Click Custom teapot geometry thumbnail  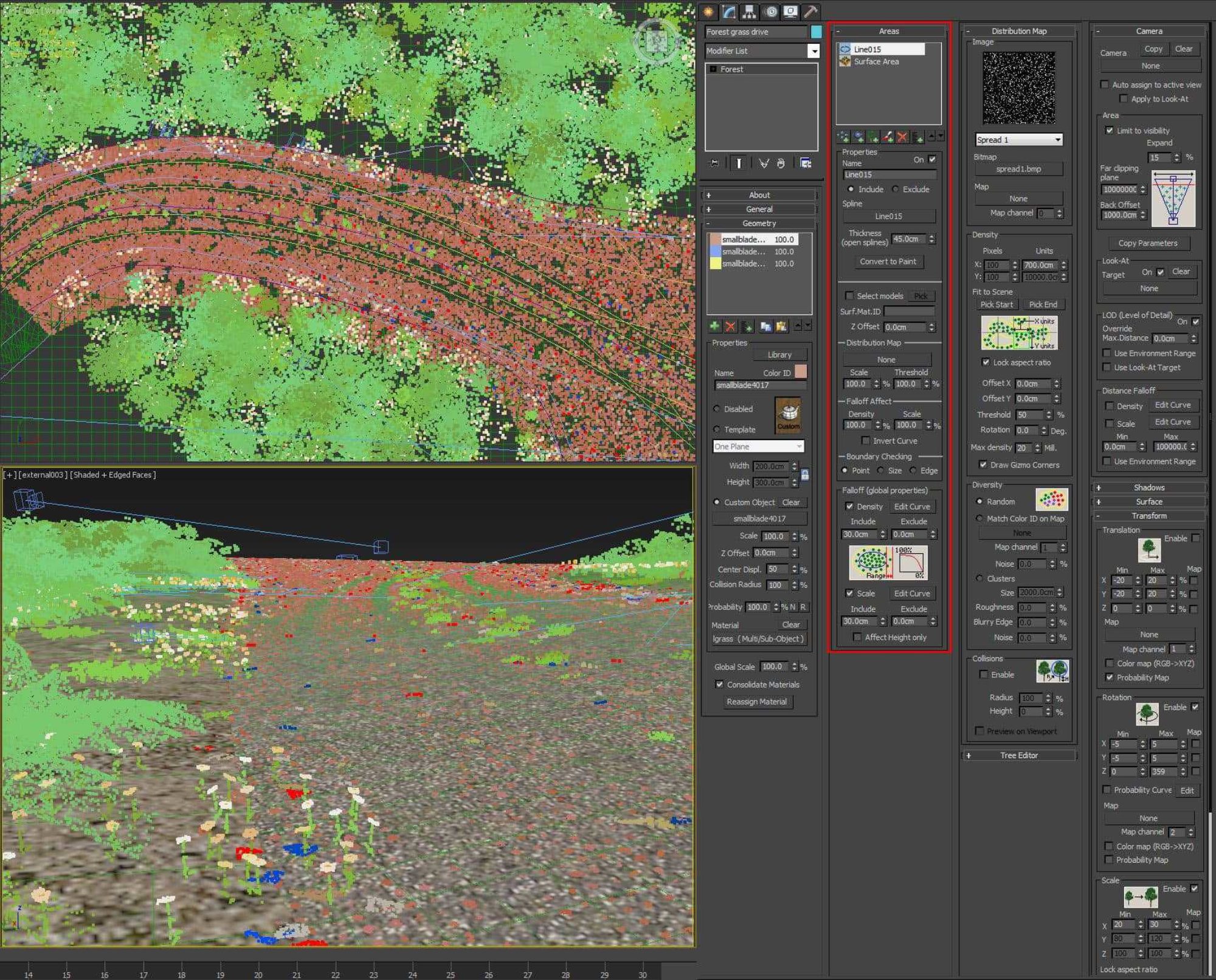tap(789, 415)
